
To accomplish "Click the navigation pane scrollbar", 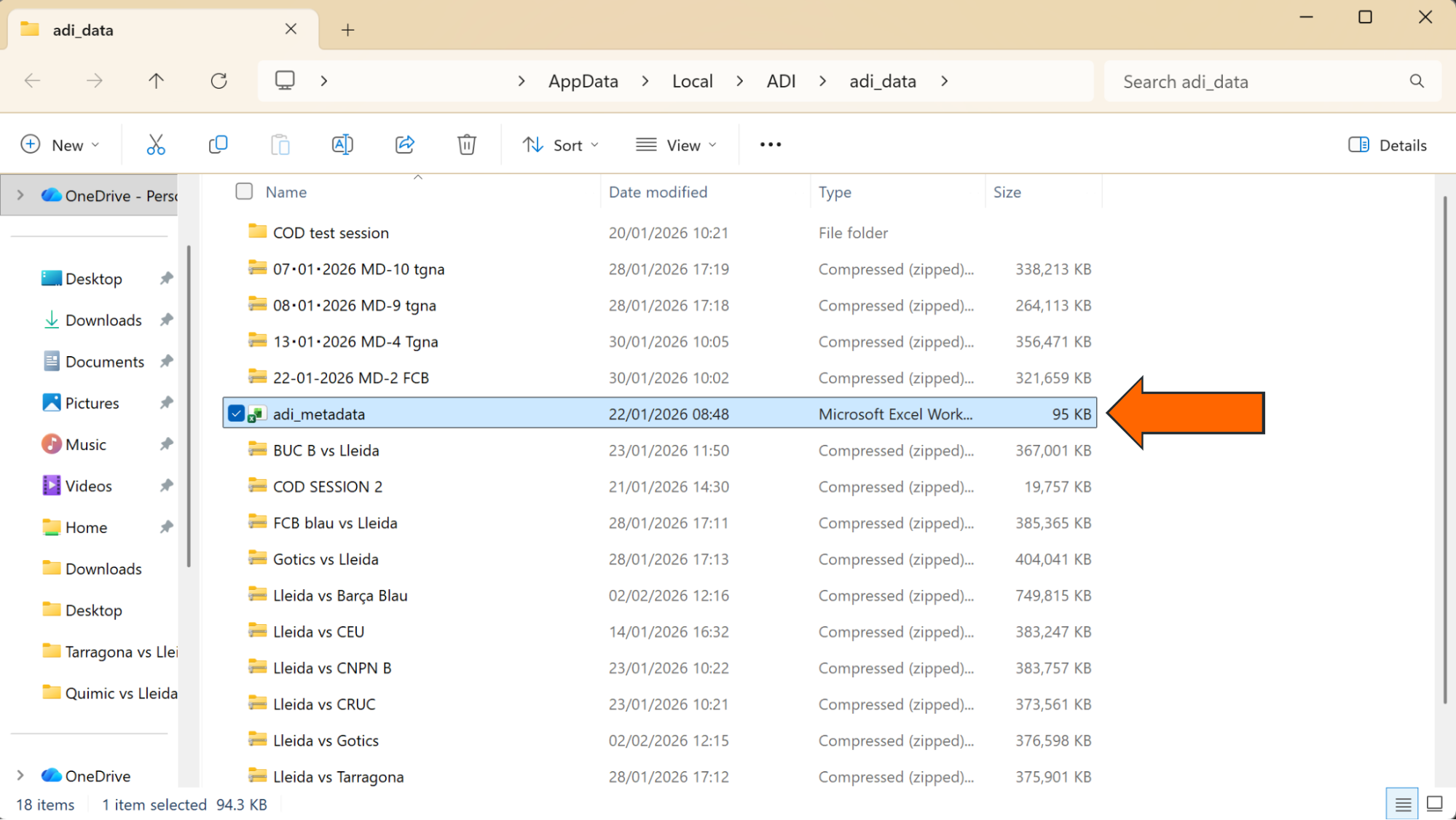I will [x=189, y=406].
